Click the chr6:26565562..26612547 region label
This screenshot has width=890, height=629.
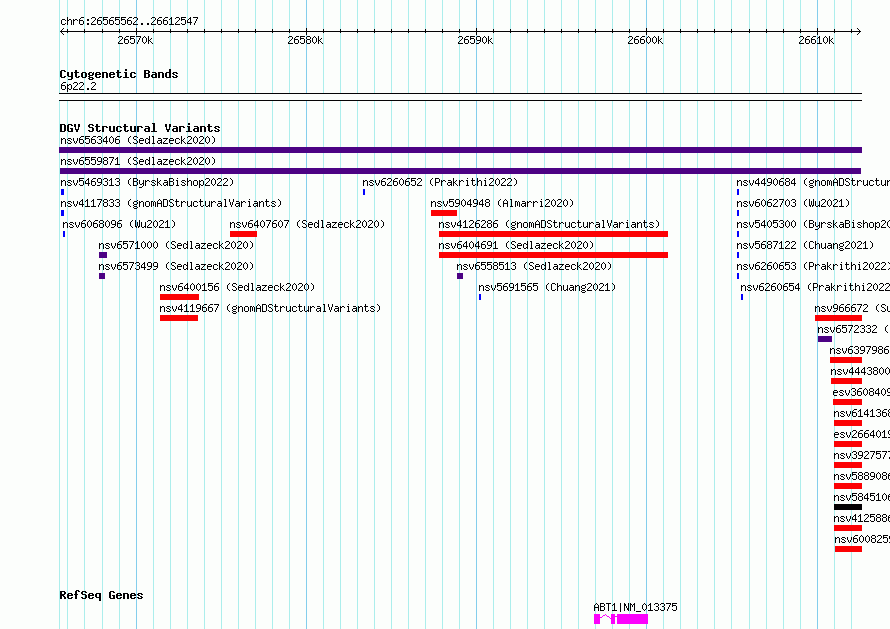tap(129, 21)
